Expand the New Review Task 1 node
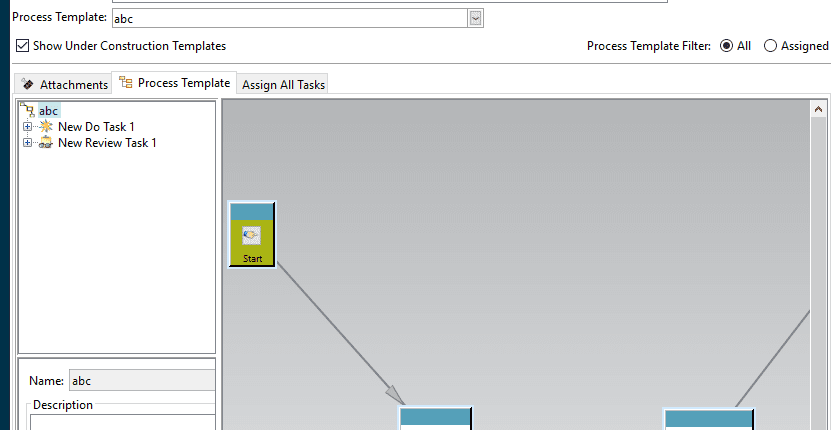 point(28,143)
